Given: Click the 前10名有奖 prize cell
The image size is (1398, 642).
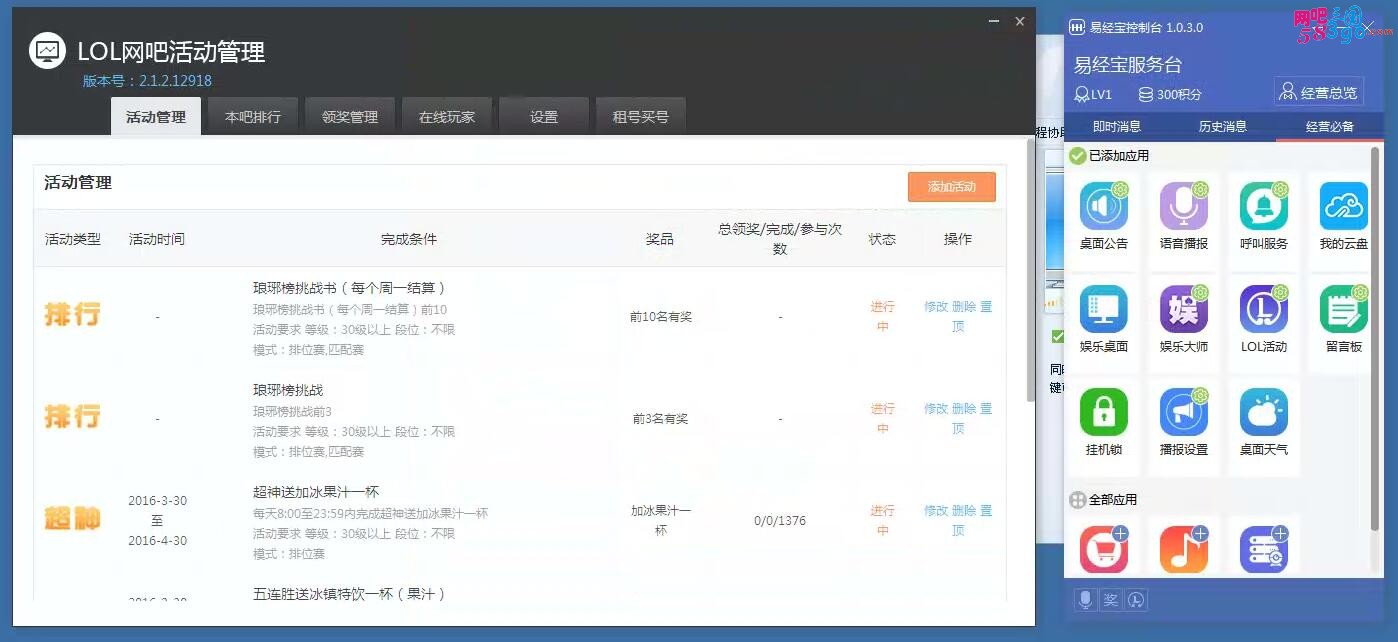Looking at the screenshot, I should pos(661,317).
